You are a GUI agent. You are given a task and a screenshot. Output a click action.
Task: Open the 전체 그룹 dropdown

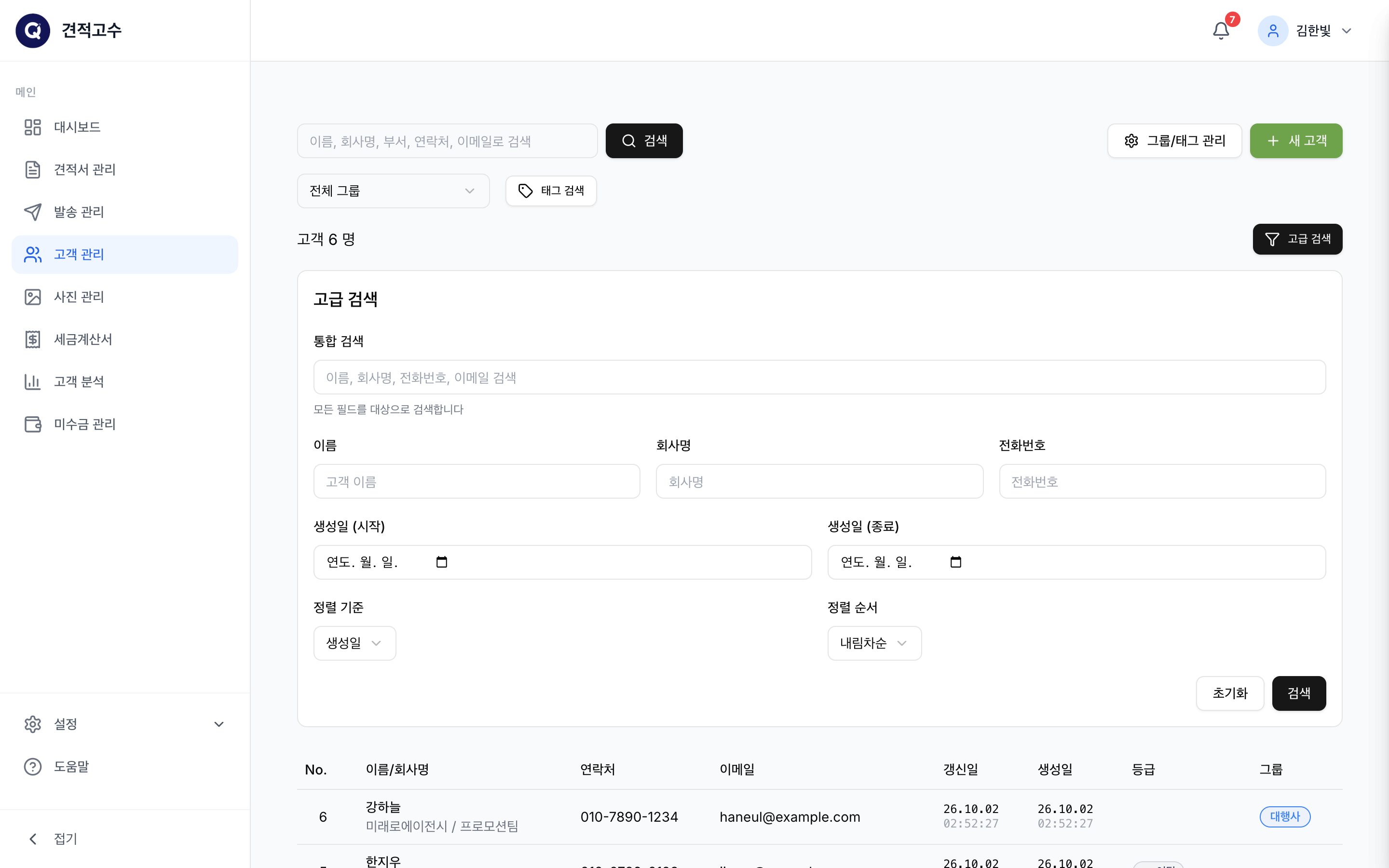coord(393,190)
